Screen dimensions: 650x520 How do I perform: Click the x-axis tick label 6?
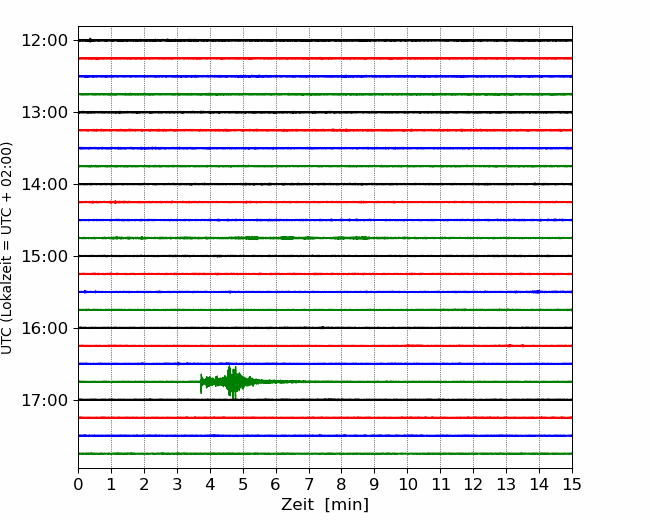click(276, 484)
